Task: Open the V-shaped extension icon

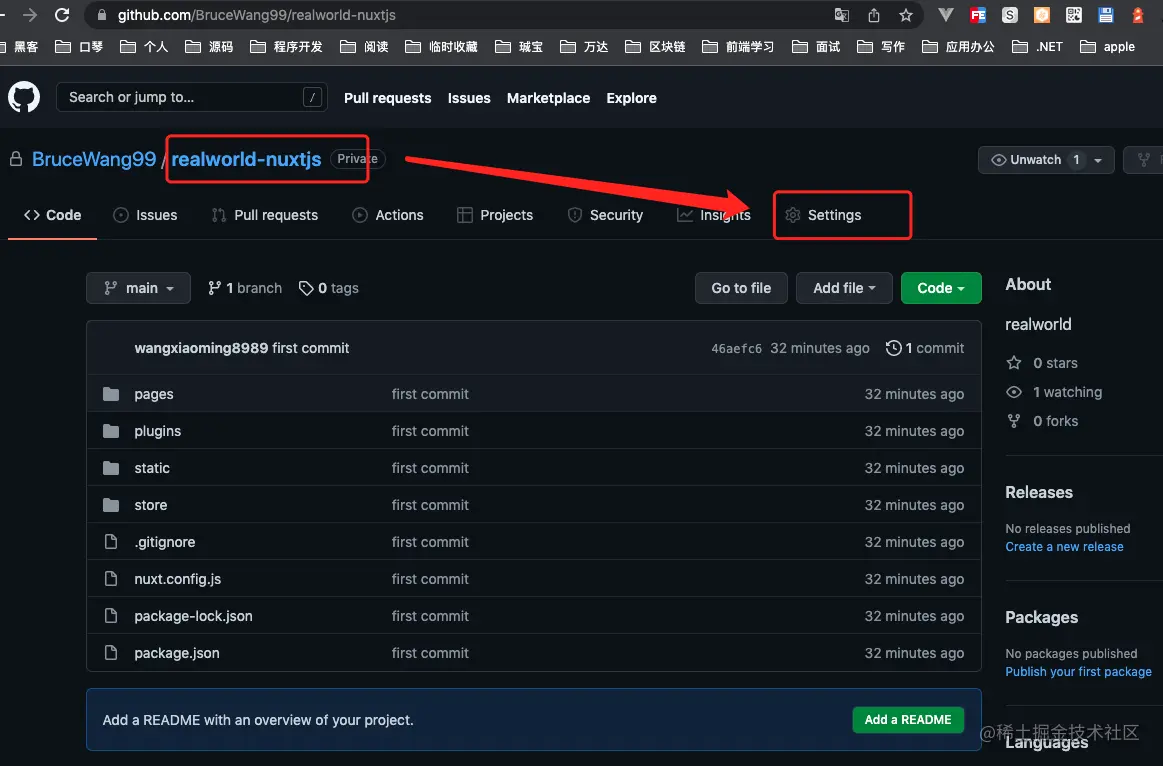Action: pos(946,15)
